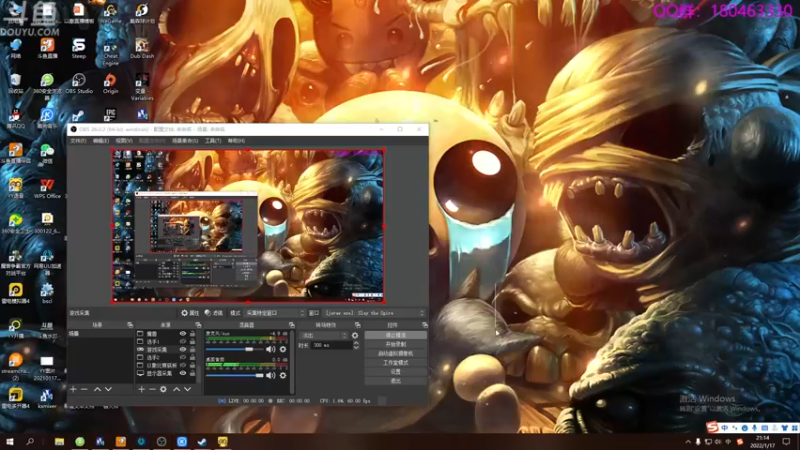This screenshot has height=450, width=800.
Task: Open the streamcha... desktop shortcut
Action: tap(15, 366)
